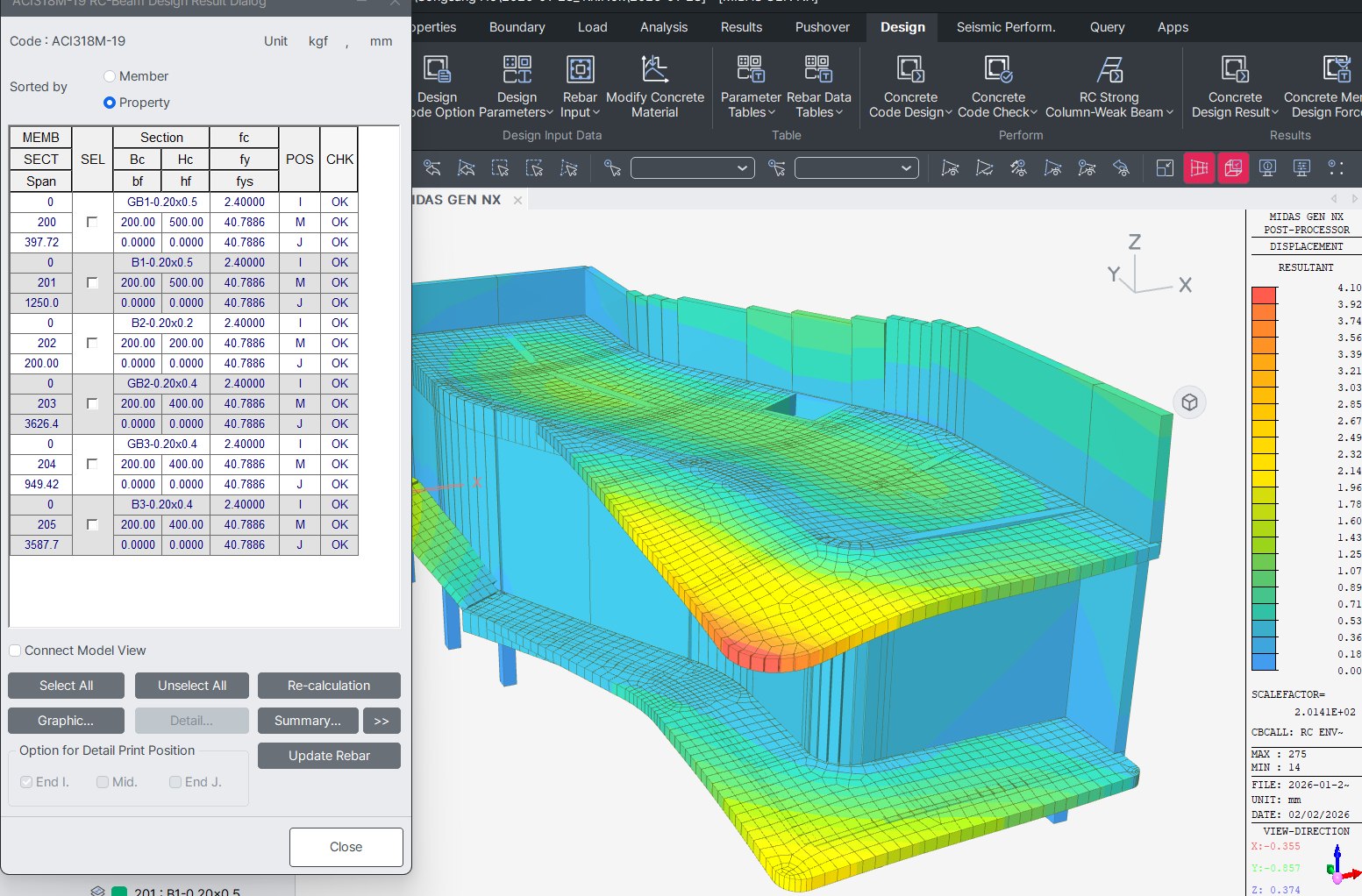Switch to the Results ribbon tab

click(x=741, y=27)
